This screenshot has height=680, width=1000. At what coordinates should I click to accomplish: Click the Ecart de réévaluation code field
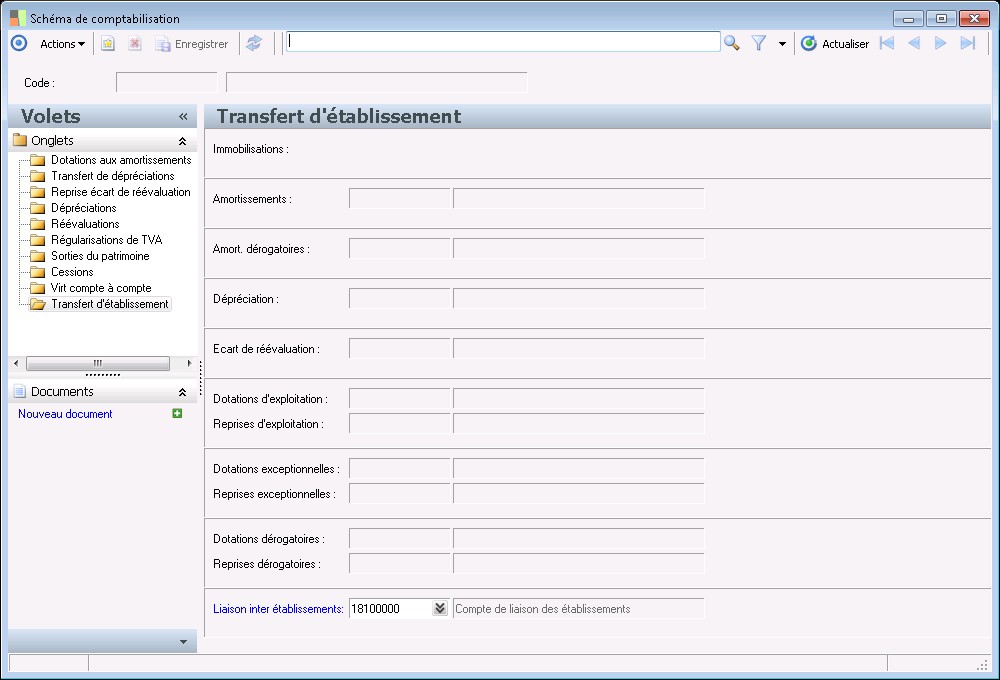(400, 348)
